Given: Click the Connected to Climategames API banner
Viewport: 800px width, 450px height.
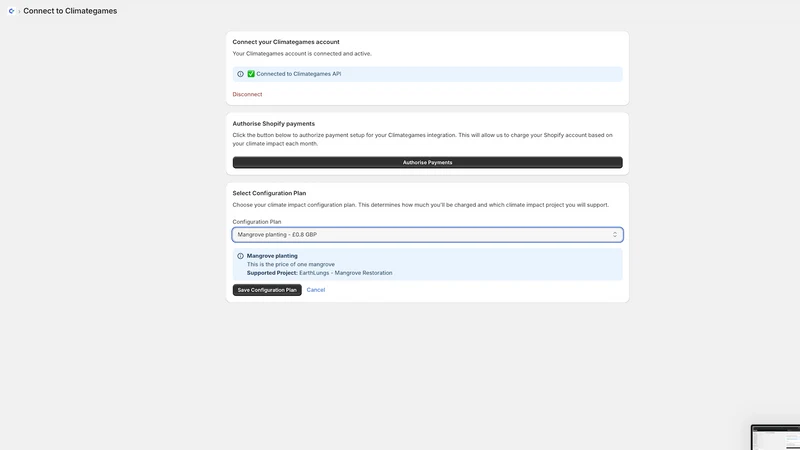Looking at the screenshot, I should pos(428,74).
